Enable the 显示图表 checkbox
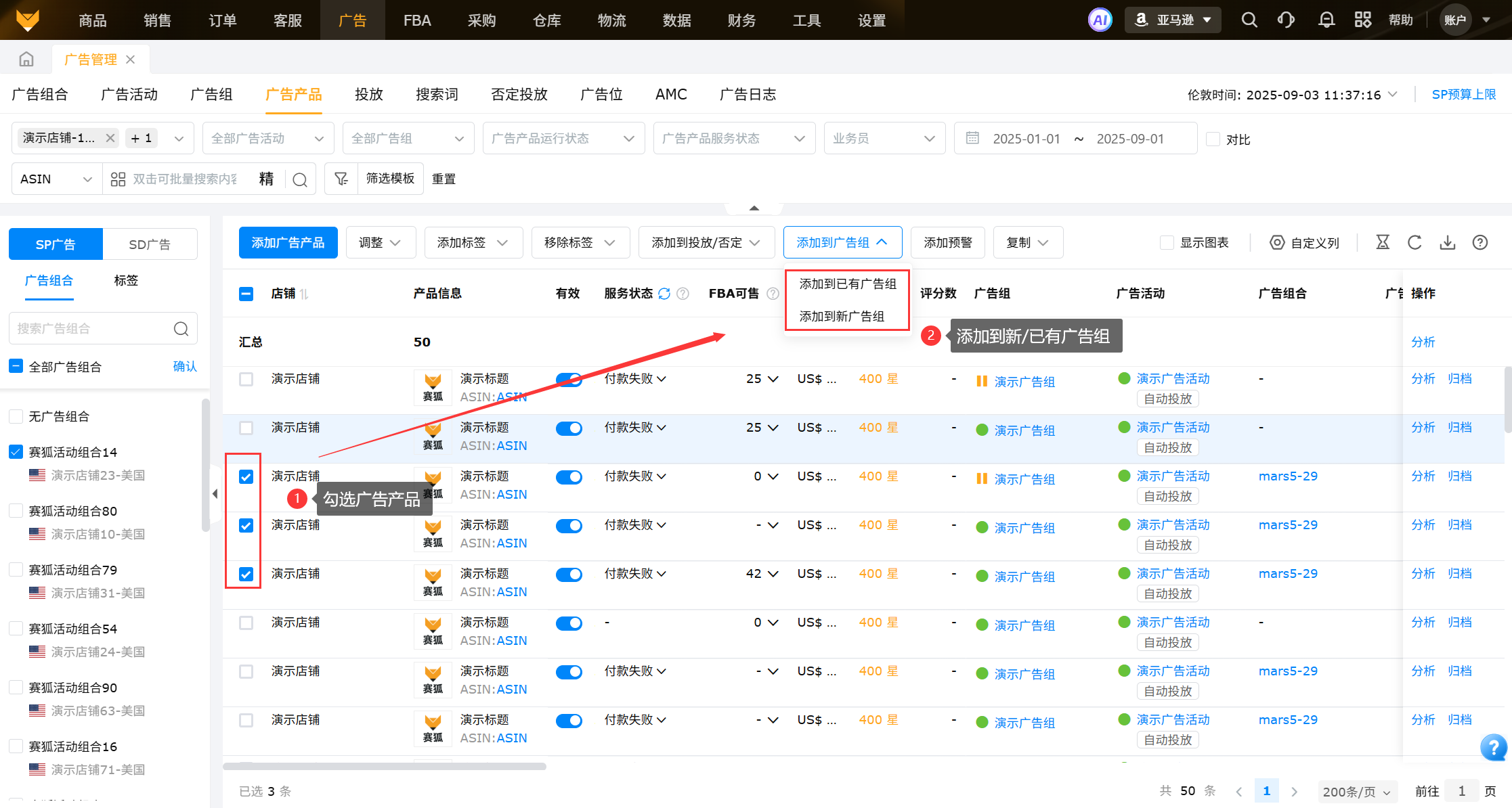This screenshot has height=808, width=1512. pos(1167,243)
